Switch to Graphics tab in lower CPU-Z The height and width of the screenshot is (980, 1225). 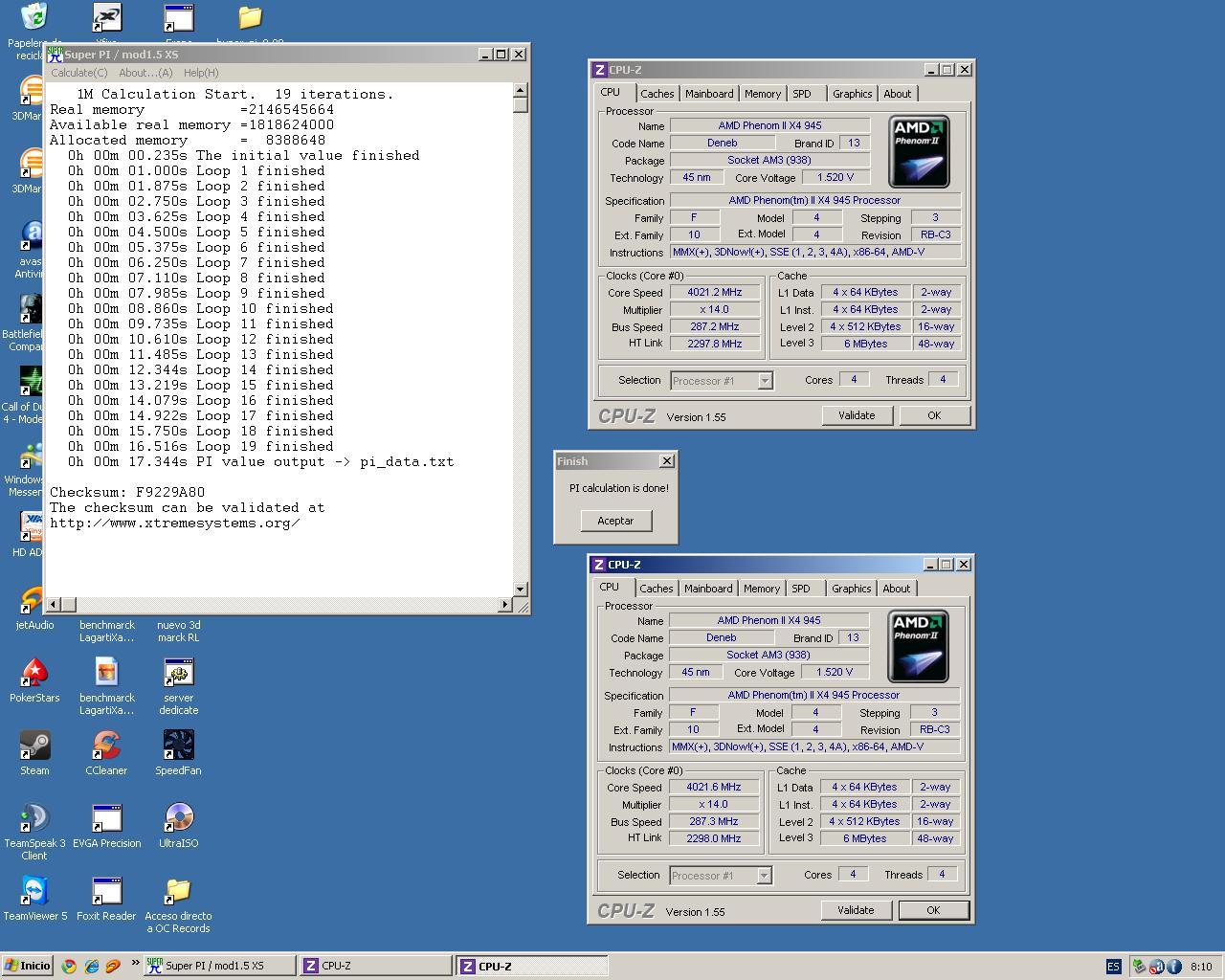pyautogui.click(x=851, y=589)
